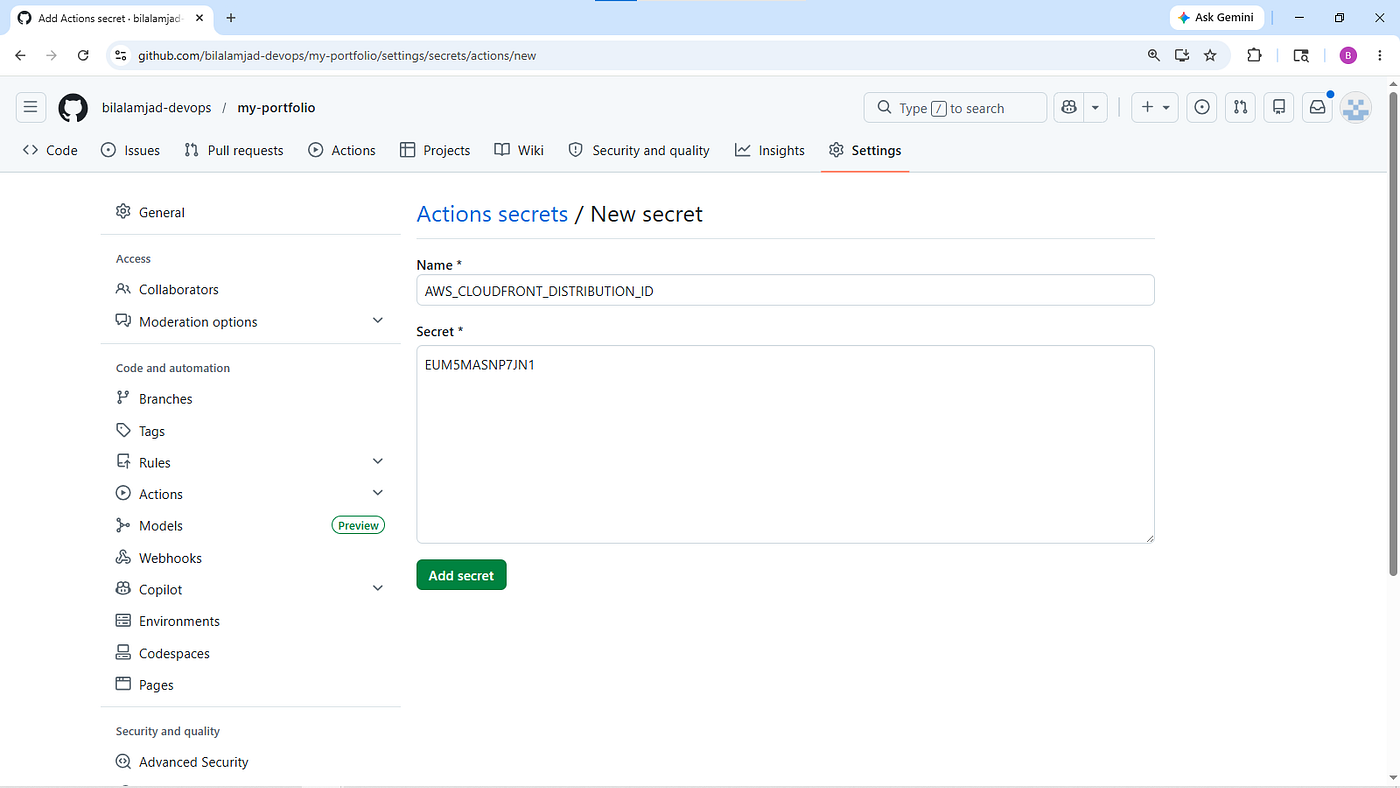Expand the sidebar Copilot section chevron
The height and width of the screenshot is (788, 1400).
click(378, 588)
